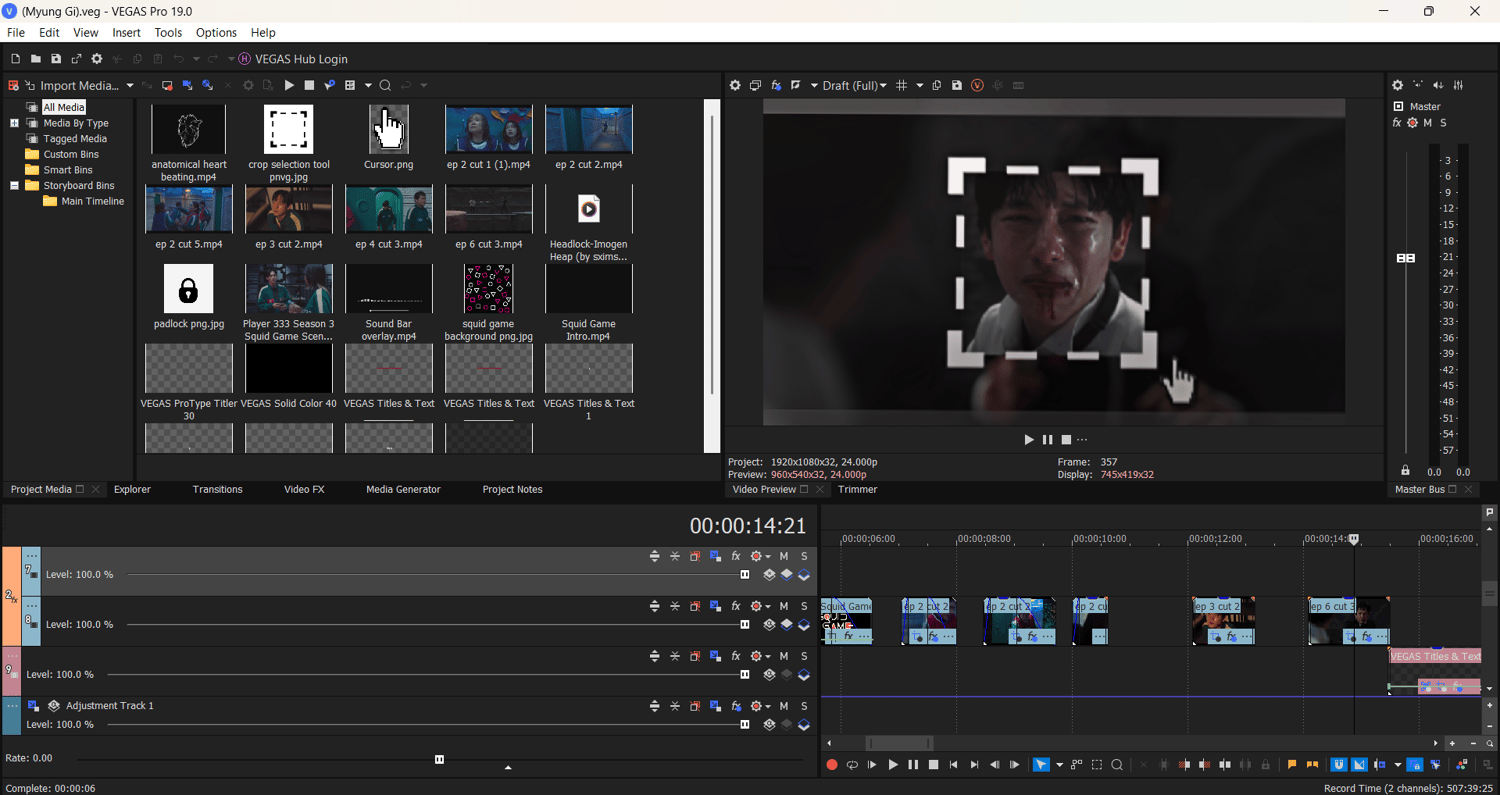1500x795 pixels.
Task: Click the VEGAS Hub Login button
Action: point(293,59)
